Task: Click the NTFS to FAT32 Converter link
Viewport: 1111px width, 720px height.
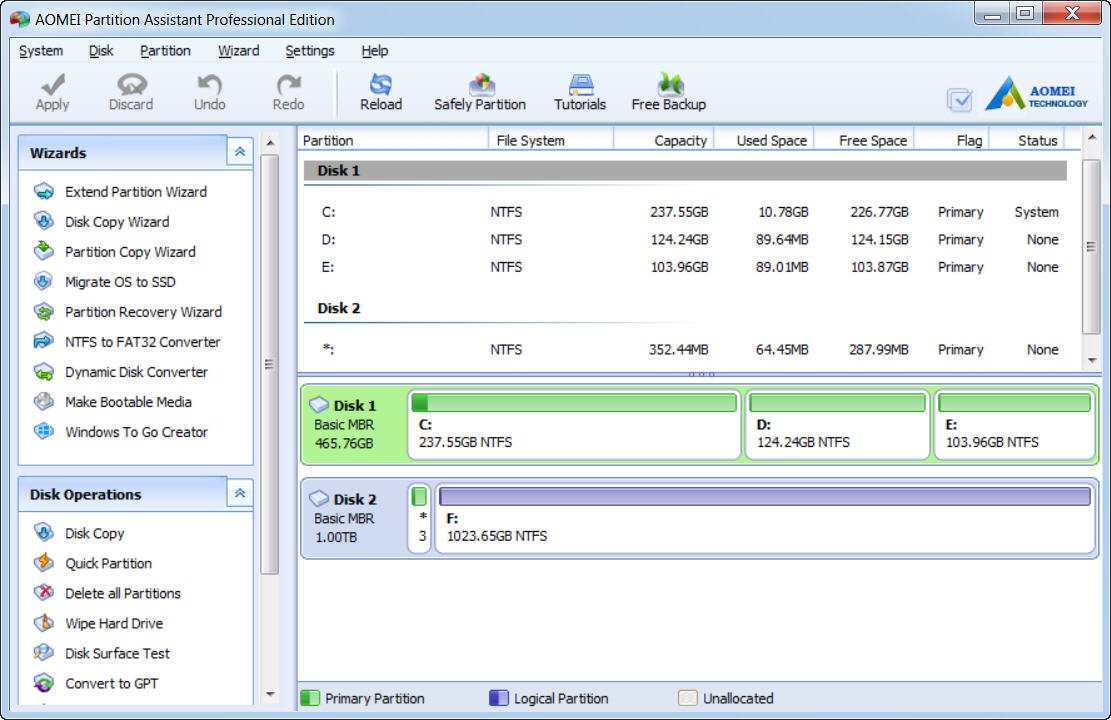Action: pos(142,342)
